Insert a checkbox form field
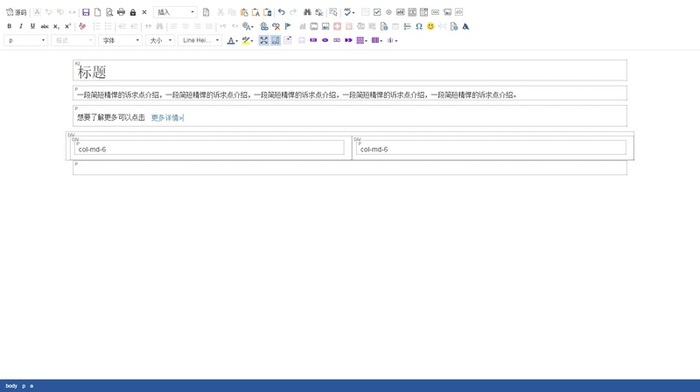The height and width of the screenshot is (392, 700). 377,12
